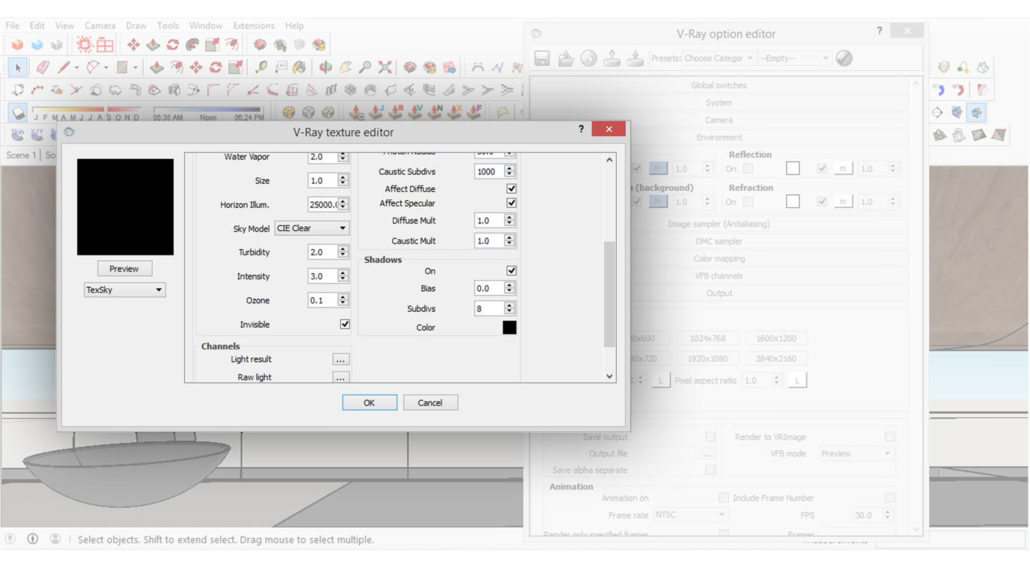
Task: Select the arrow Select tool
Action: tap(18, 68)
